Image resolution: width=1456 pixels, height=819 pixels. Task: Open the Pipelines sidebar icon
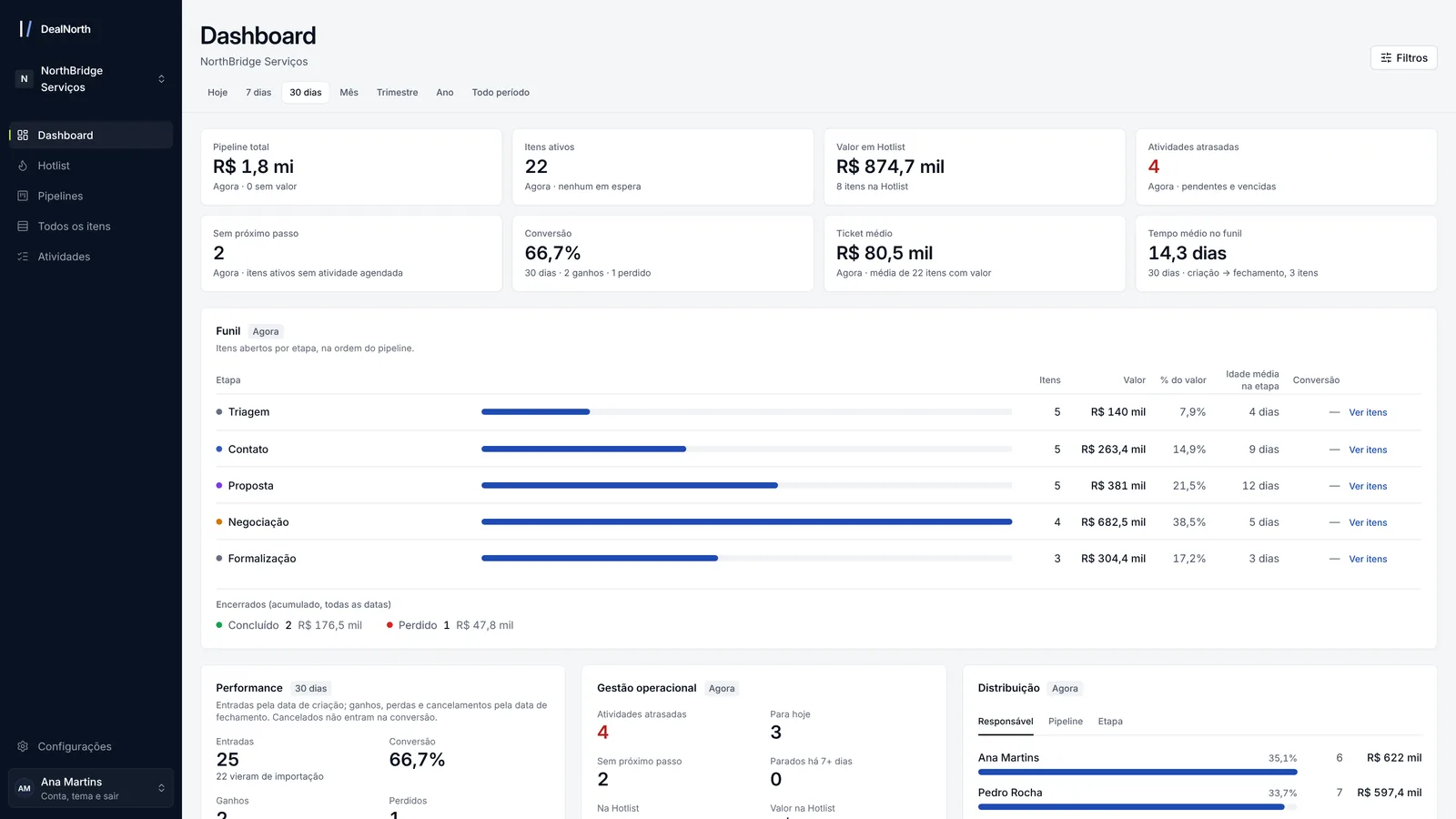click(23, 196)
